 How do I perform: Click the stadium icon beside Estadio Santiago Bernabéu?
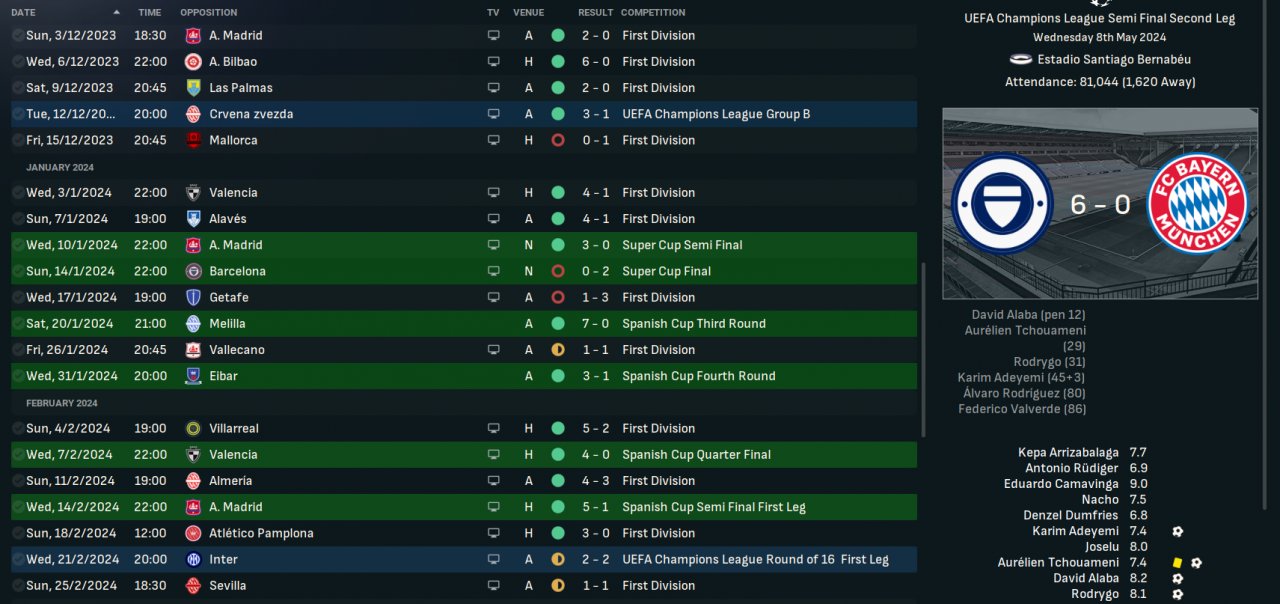click(1021, 60)
